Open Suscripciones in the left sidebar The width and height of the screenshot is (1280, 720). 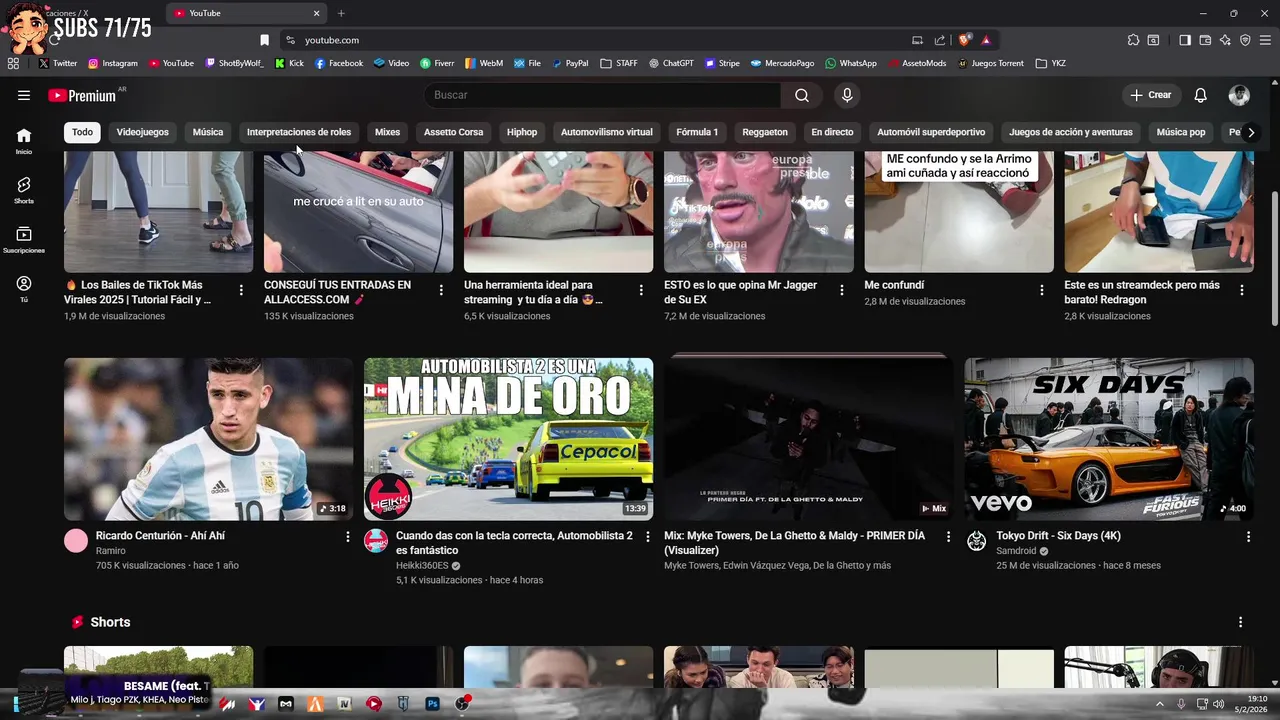click(x=24, y=239)
